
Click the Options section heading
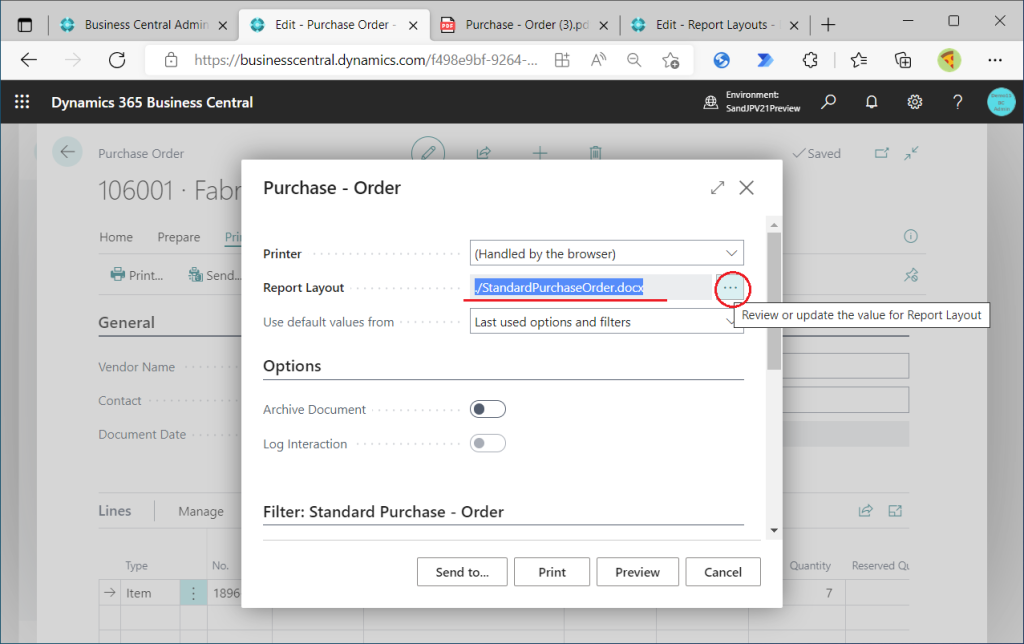tap(292, 366)
